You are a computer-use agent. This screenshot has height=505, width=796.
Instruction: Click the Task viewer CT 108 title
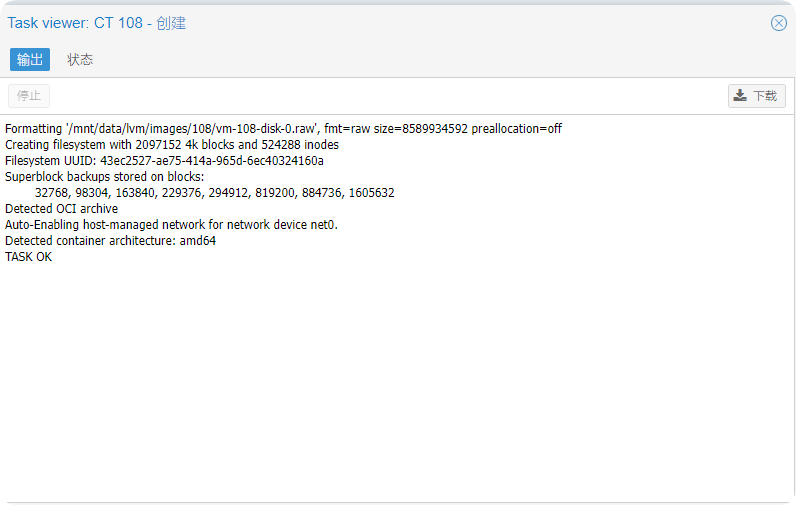click(97, 23)
